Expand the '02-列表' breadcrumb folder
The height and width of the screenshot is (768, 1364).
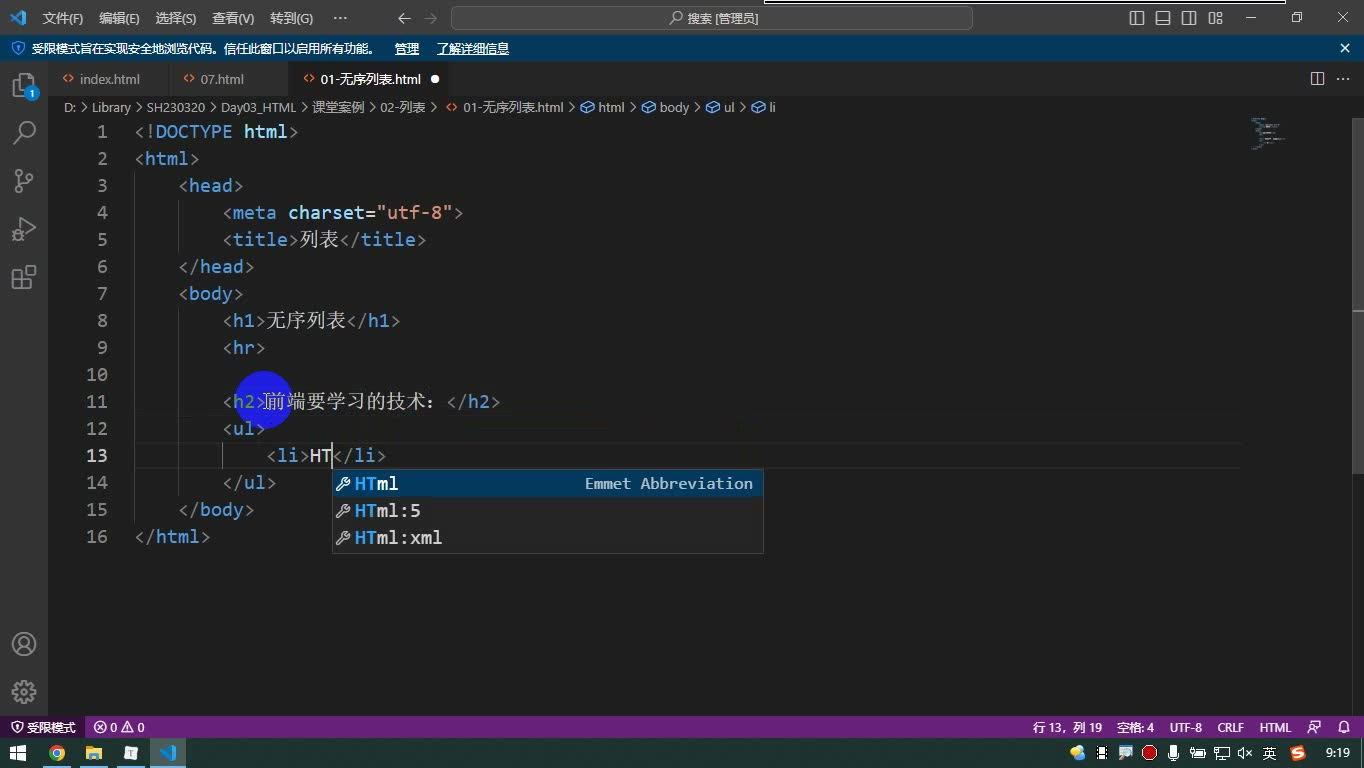click(x=403, y=107)
